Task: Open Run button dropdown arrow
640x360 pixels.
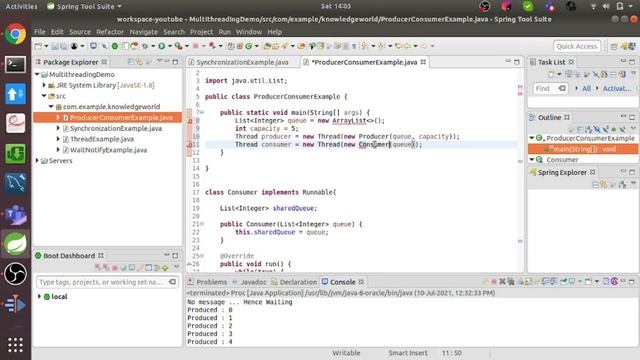Action: point(169,46)
